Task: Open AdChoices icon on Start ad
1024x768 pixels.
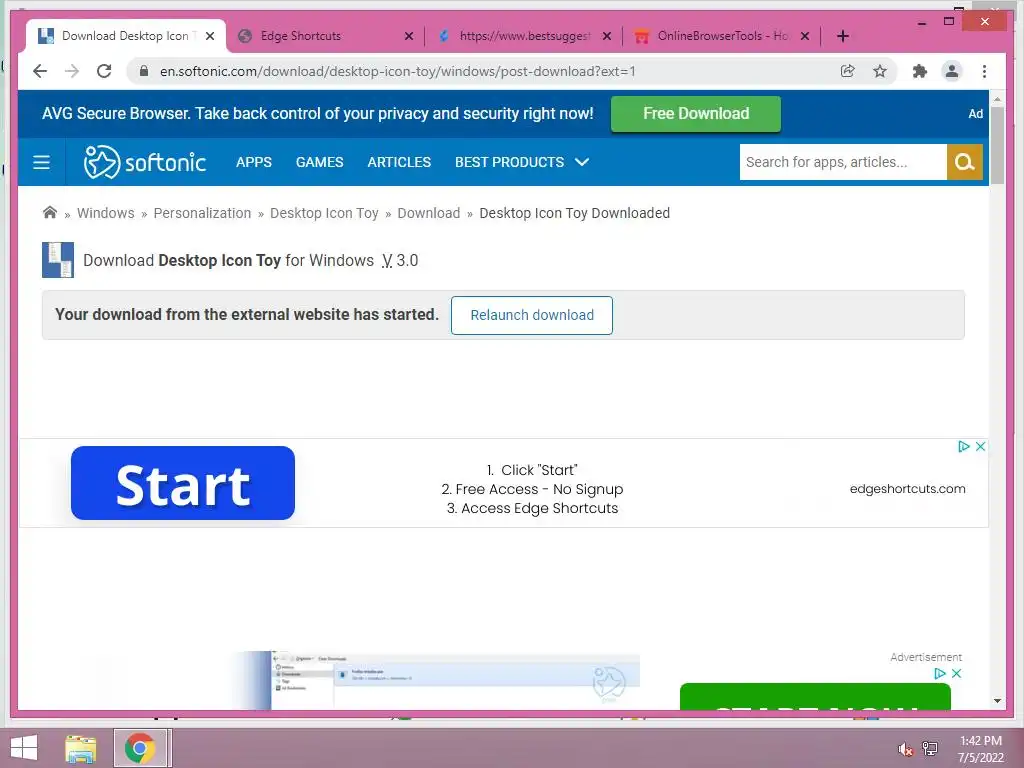Action: click(963, 447)
